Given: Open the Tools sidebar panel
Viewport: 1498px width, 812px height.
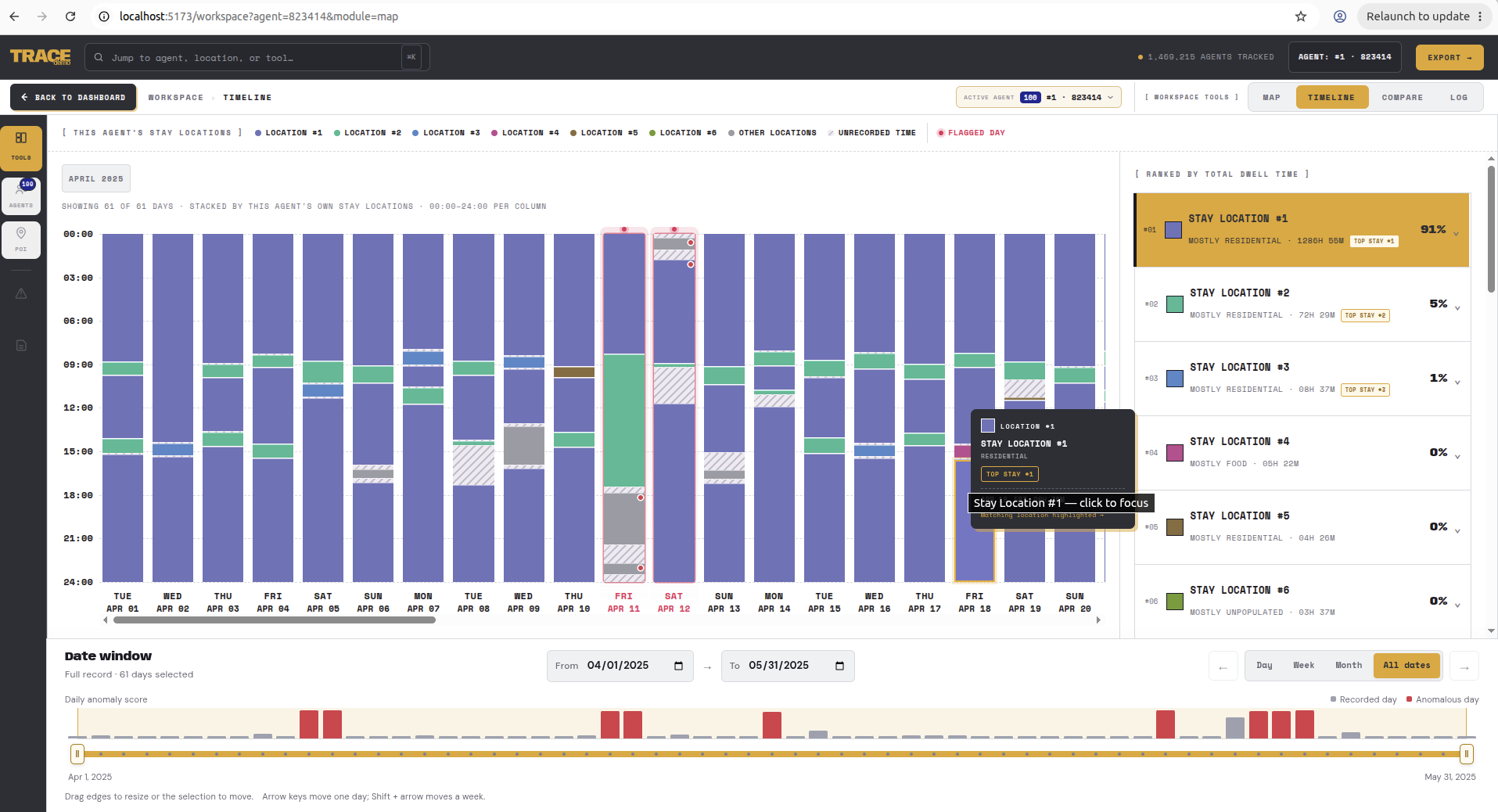Looking at the screenshot, I should point(21,148).
